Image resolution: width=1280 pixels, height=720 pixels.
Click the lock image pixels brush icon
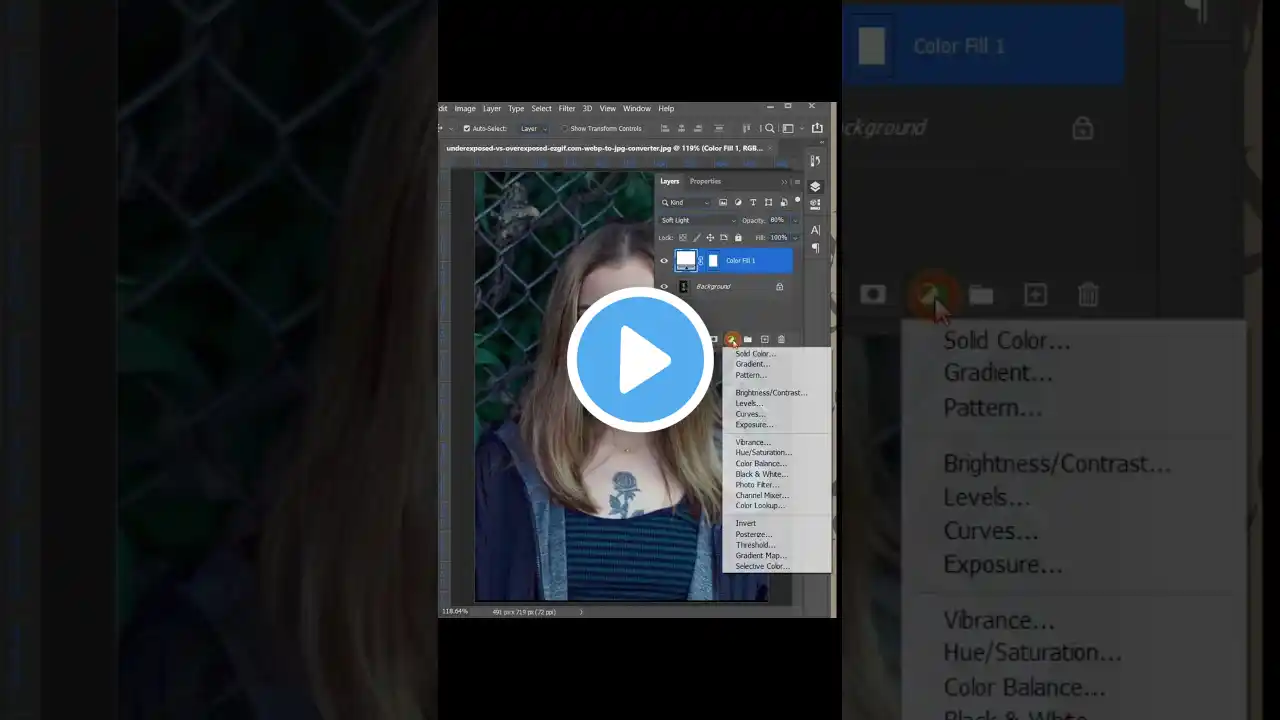pyautogui.click(x=697, y=238)
